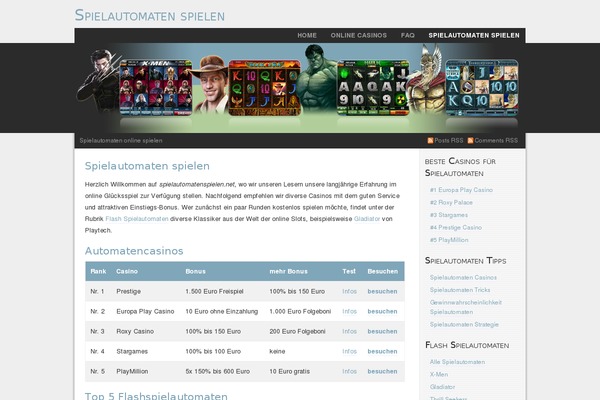Open sidebar link #2 Roxy Palace
Viewport: 600px width, 400px height.
pyautogui.click(x=451, y=202)
